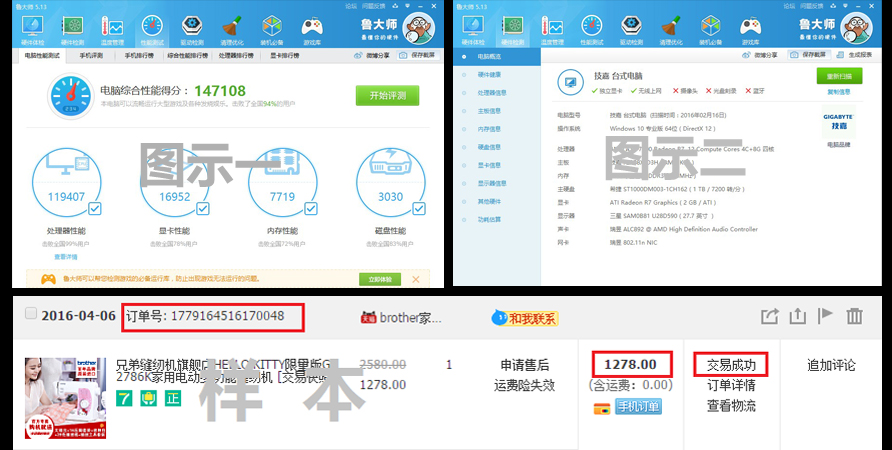Screen dimensions: 892x450
Task: Click the upload share icon on order row
Action: (798, 316)
